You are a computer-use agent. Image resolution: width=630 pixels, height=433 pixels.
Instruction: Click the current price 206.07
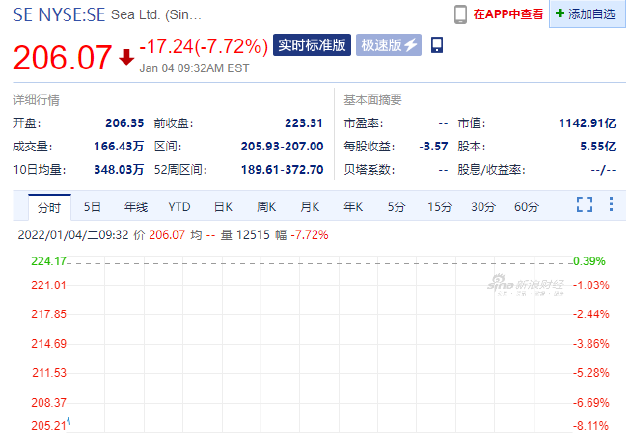62,57
